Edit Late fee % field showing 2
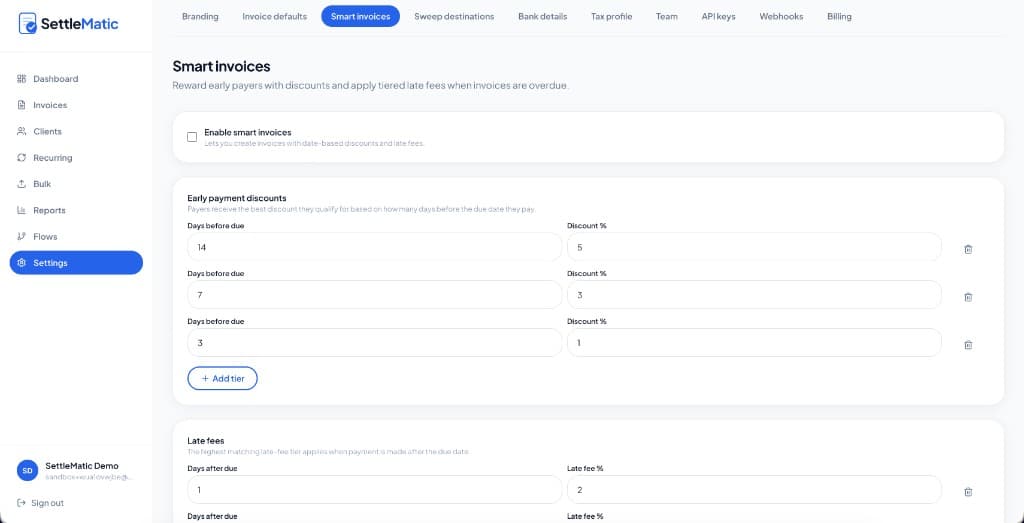Image resolution: width=1024 pixels, height=523 pixels. [x=754, y=490]
